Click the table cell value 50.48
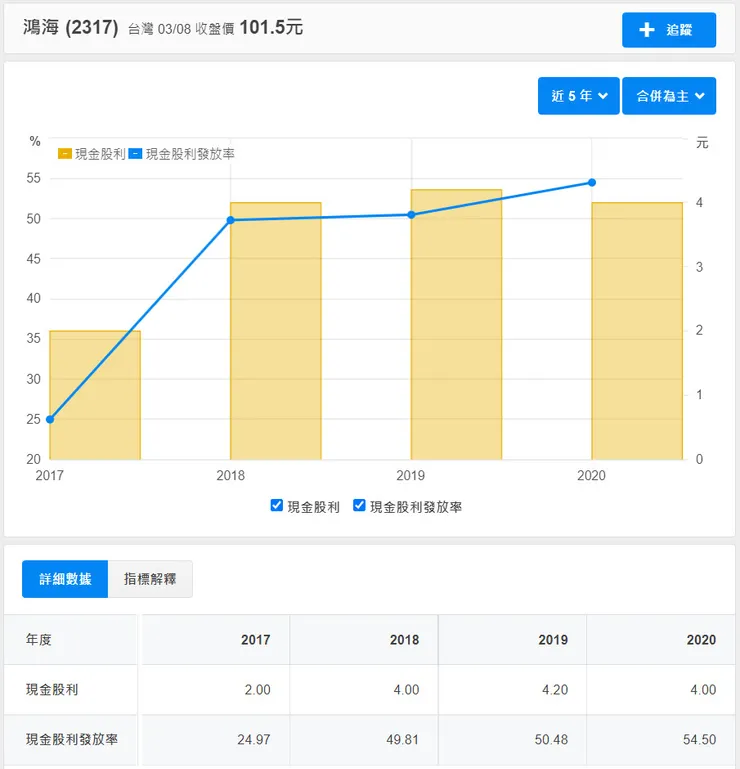Image resolution: width=740 pixels, height=769 pixels. 551,739
